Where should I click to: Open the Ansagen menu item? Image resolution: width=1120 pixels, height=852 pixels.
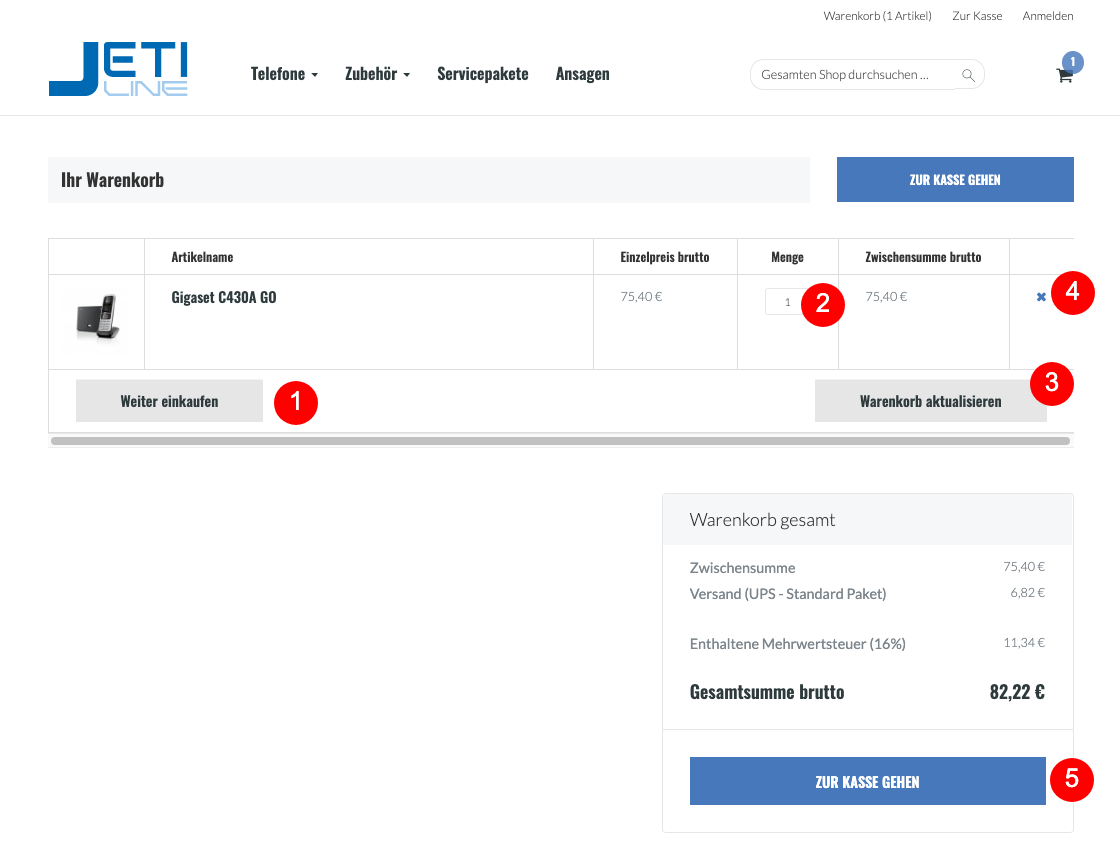coord(582,74)
